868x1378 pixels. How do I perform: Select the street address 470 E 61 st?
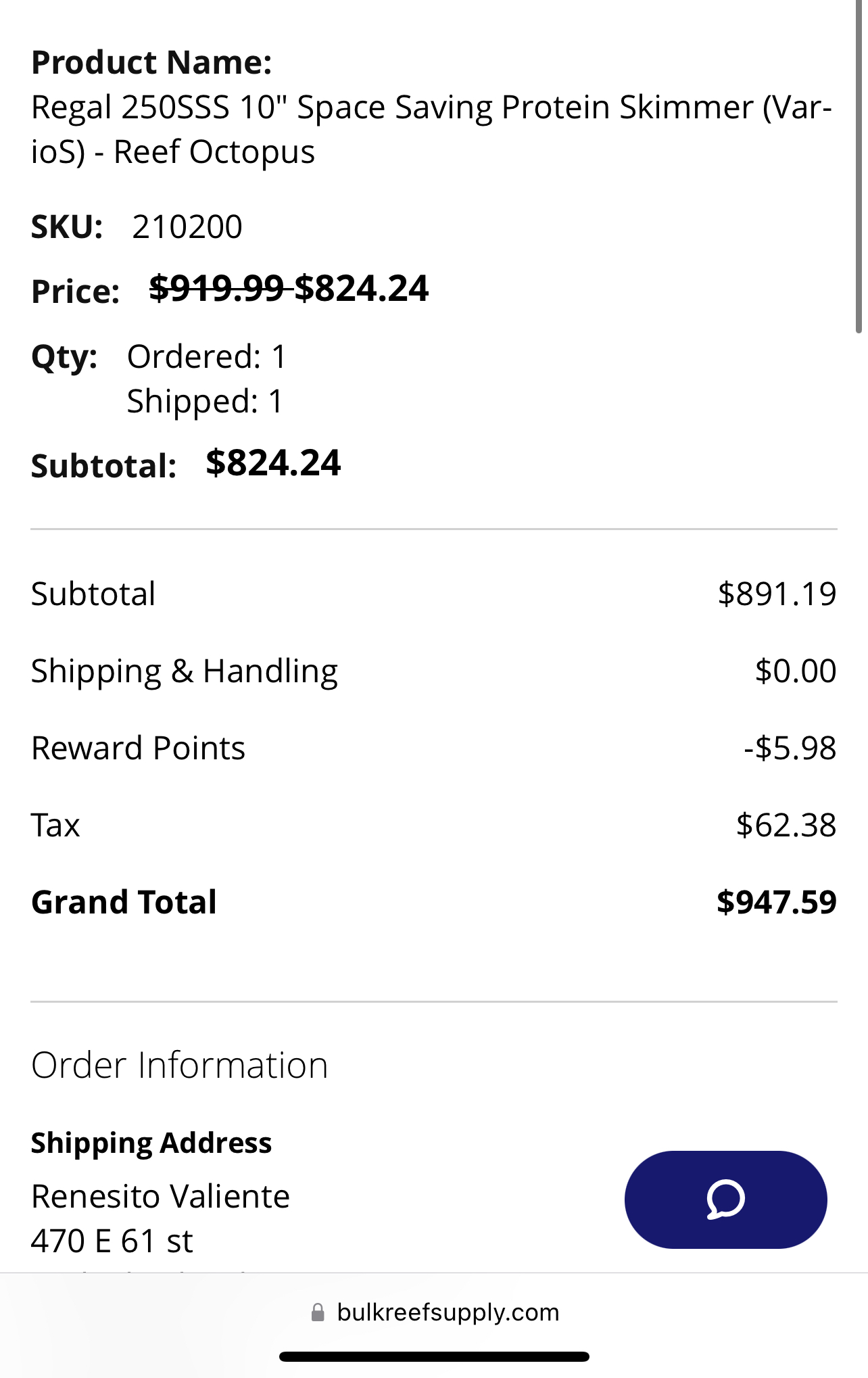click(x=112, y=1241)
